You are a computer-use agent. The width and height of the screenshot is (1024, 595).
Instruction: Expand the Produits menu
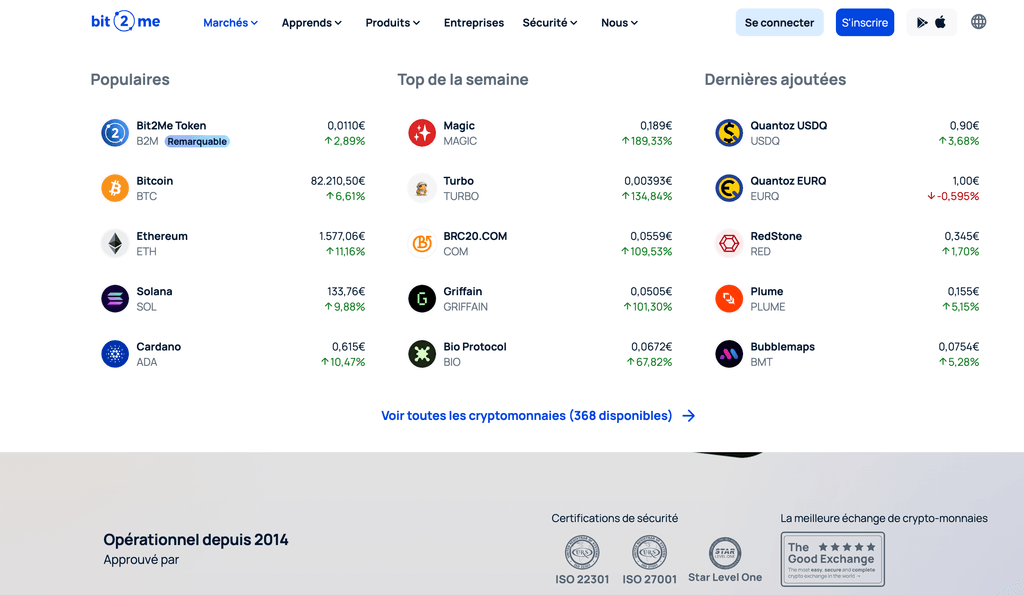coord(392,22)
